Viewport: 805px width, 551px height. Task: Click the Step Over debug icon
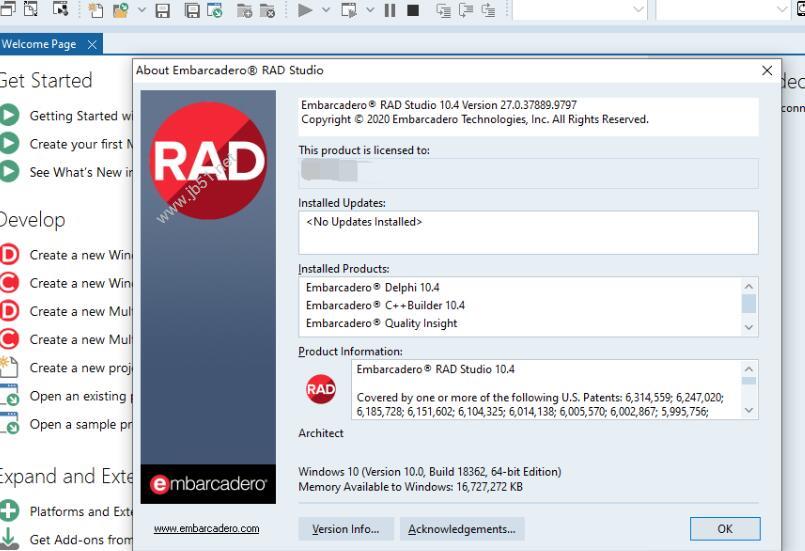[x=466, y=10]
